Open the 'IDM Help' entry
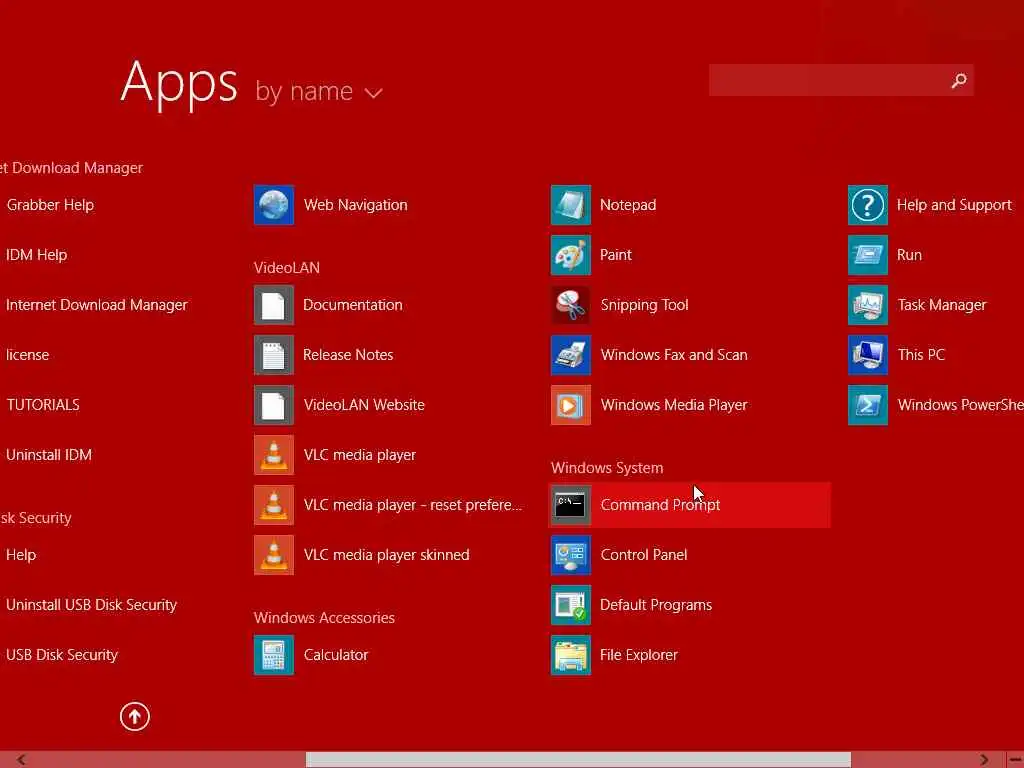Screen dimensions: 1024x768 pyautogui.click(x=37, y=255)
